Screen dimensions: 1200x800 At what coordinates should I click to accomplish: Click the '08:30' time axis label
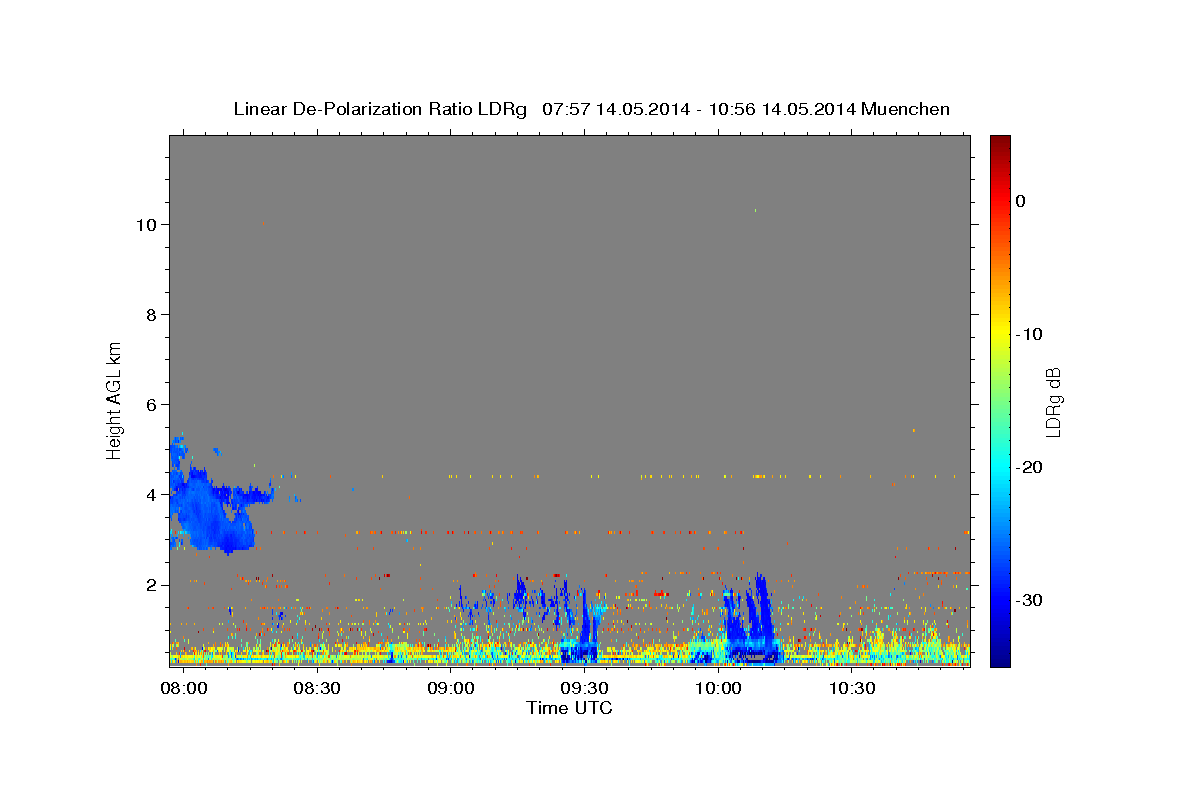pyautogui.click(x=318, y=690)
